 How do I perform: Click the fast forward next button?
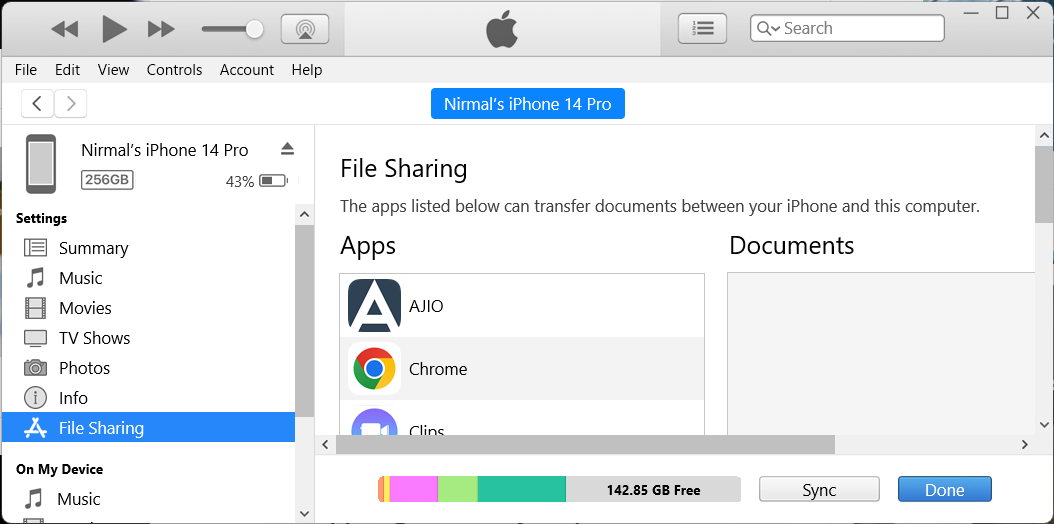pos(161,29)
